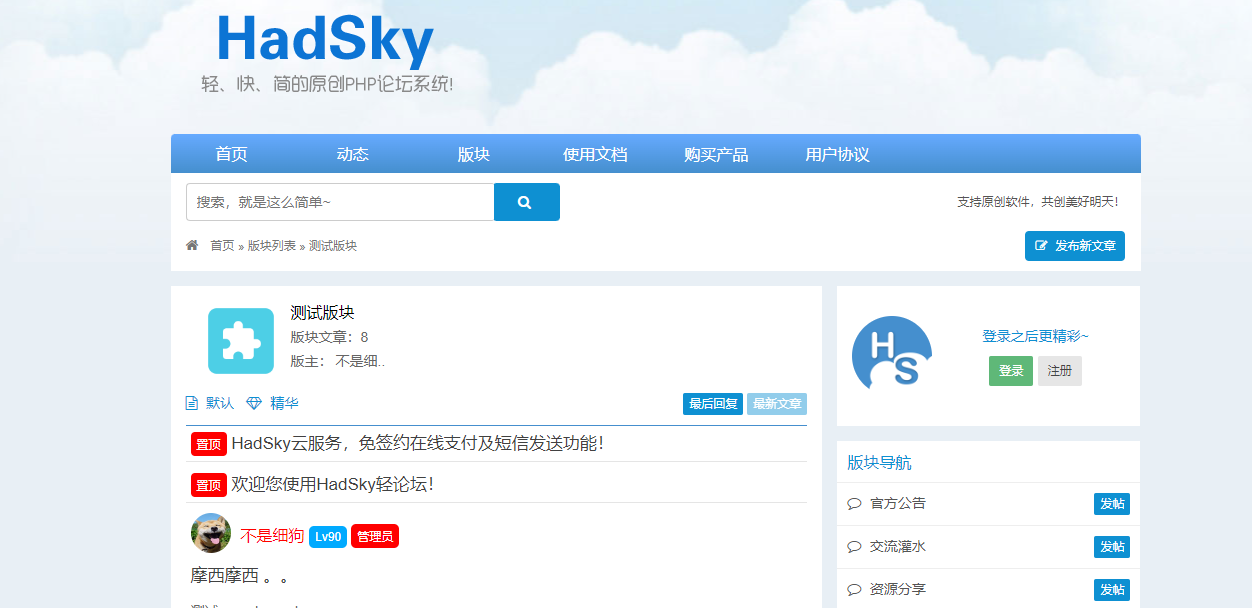1252x608 pixels.
Task: Select 购买产品 in the navigation bar
Action: click(x=716, y=154)
